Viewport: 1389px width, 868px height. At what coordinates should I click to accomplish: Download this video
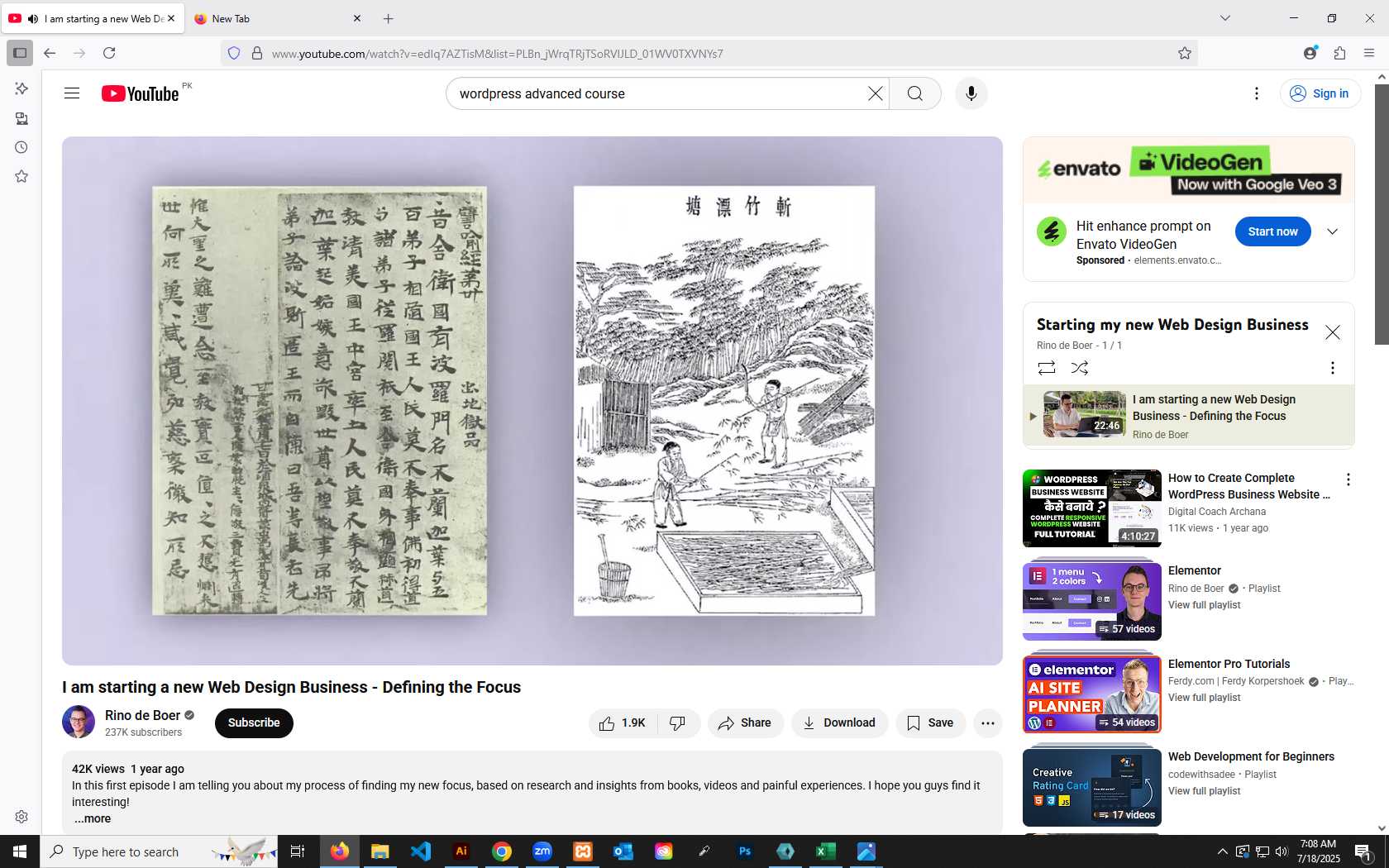pos(839,723)
